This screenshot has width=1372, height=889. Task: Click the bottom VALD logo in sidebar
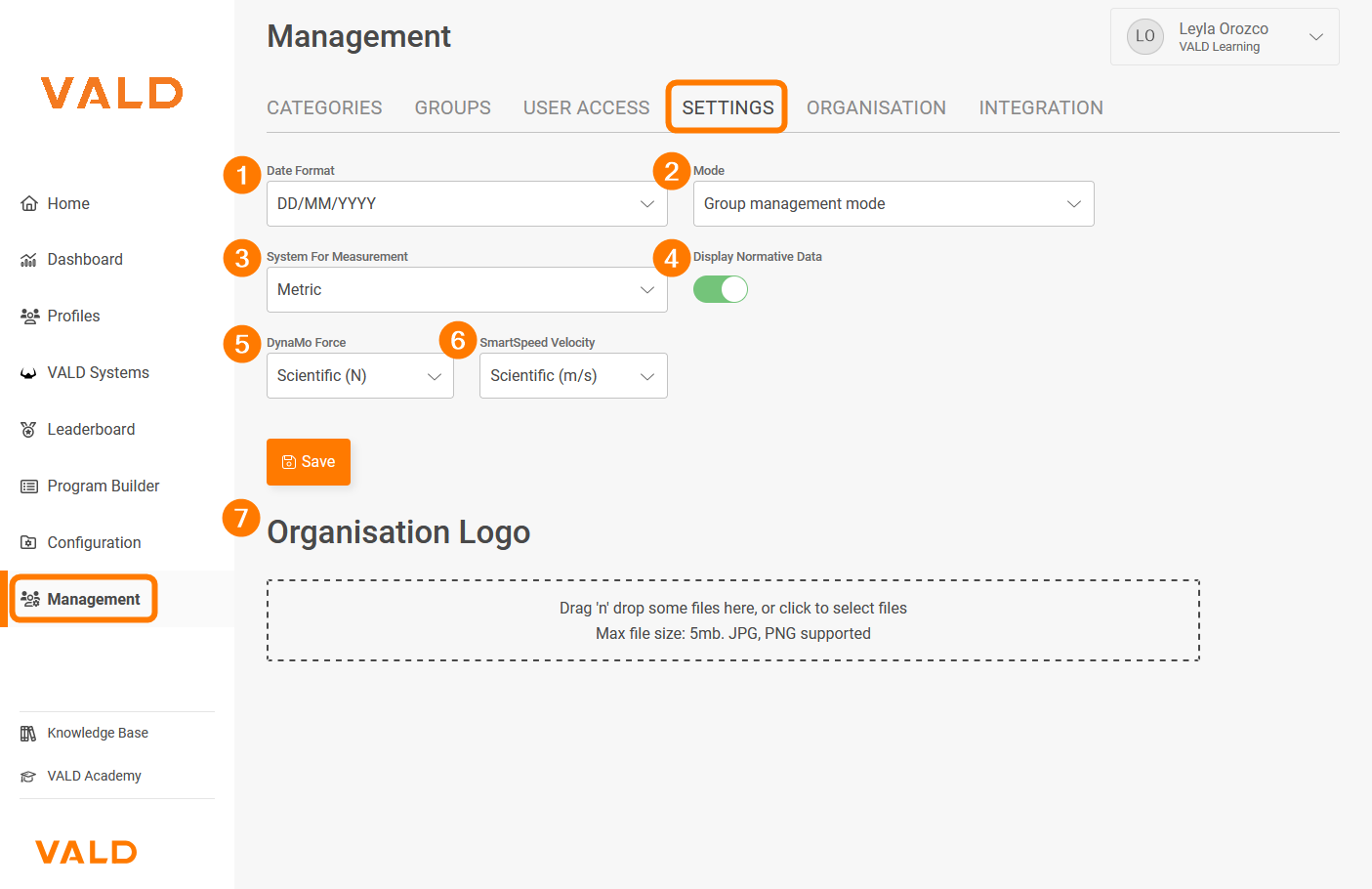(86, 852)
